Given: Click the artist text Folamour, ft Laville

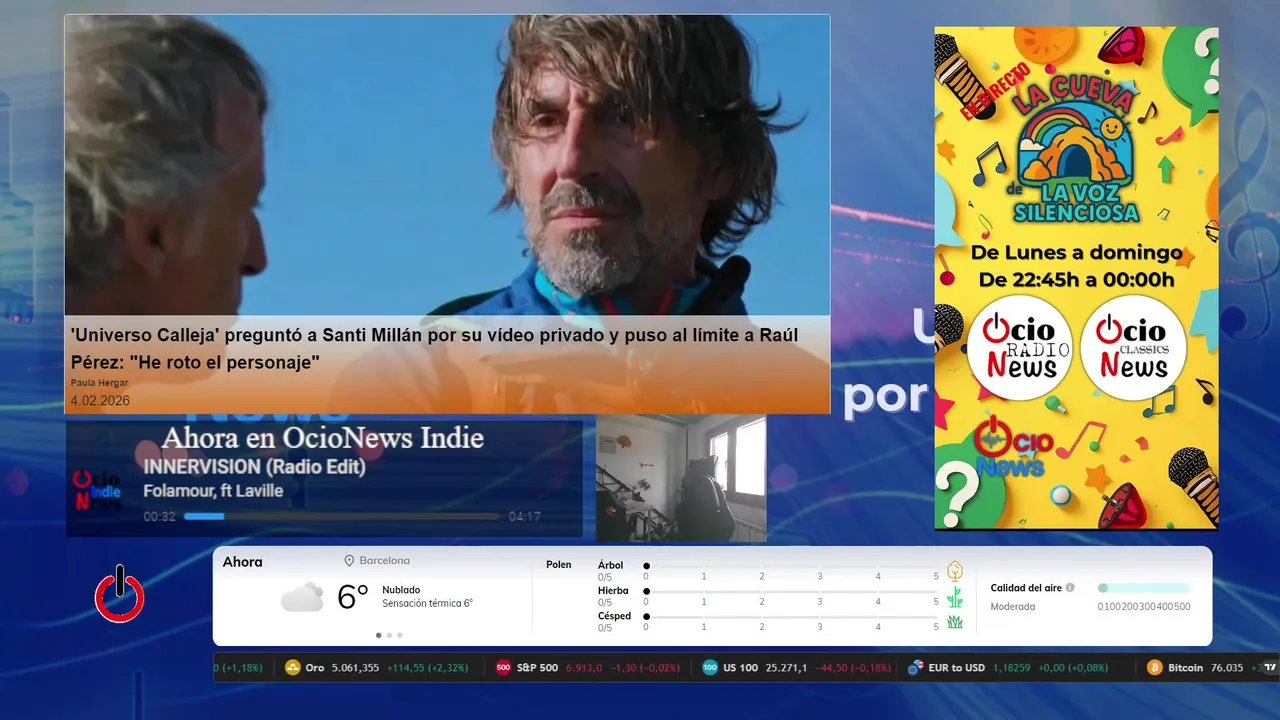Looking at the screenshot, I should click(213, 491).
